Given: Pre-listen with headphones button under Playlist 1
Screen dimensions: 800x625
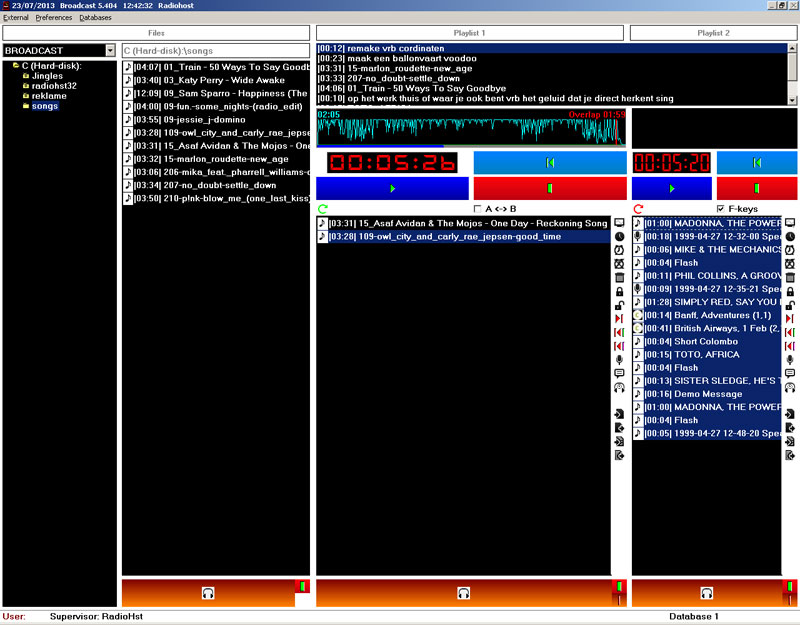Looking at the screenshot, I should 464,593.
